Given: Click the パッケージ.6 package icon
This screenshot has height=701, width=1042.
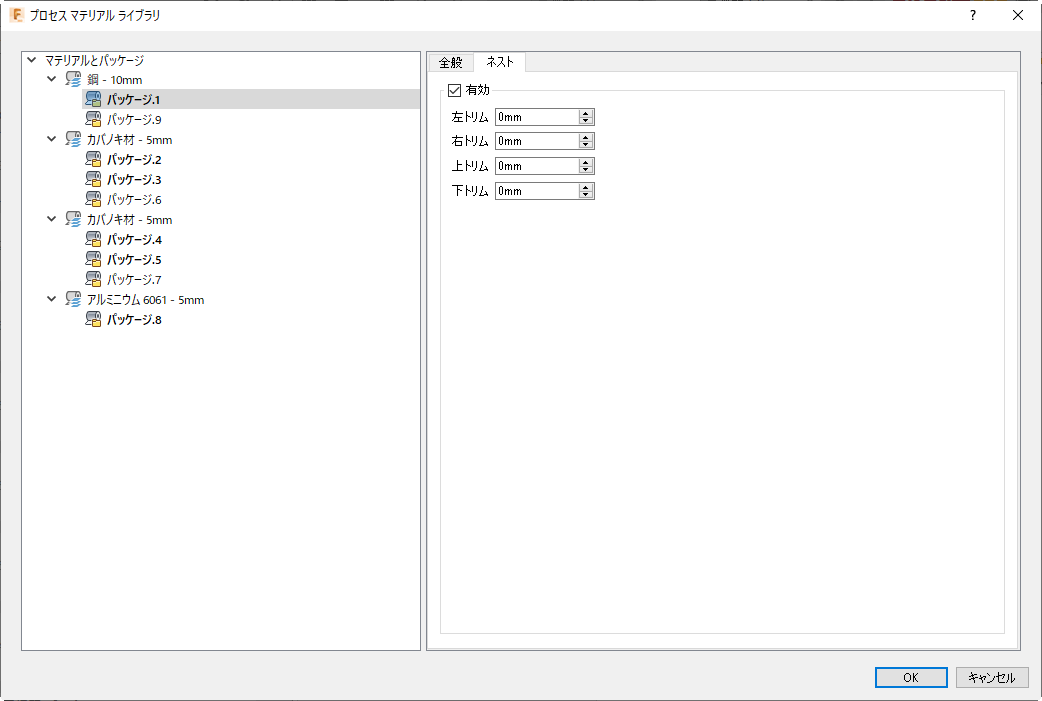Looking at the screenshot, I should (x=93, y=199).
